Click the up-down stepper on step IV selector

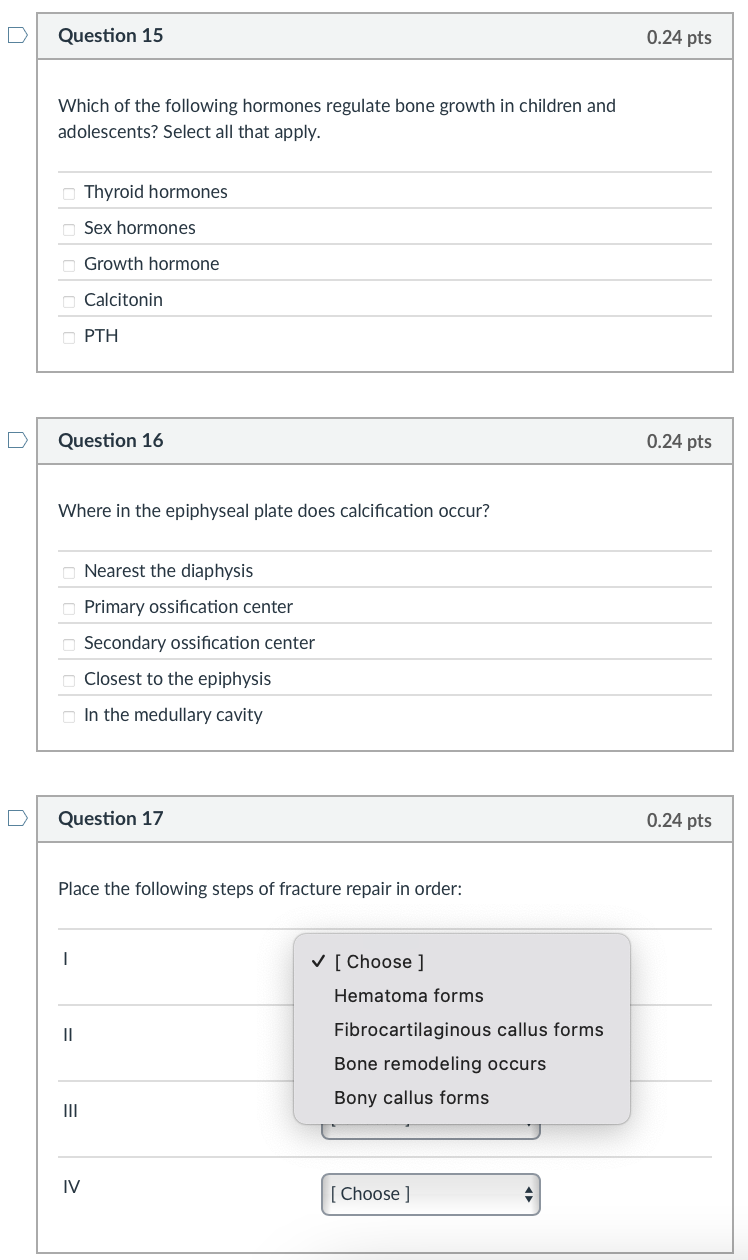[x=528, y=1194]
